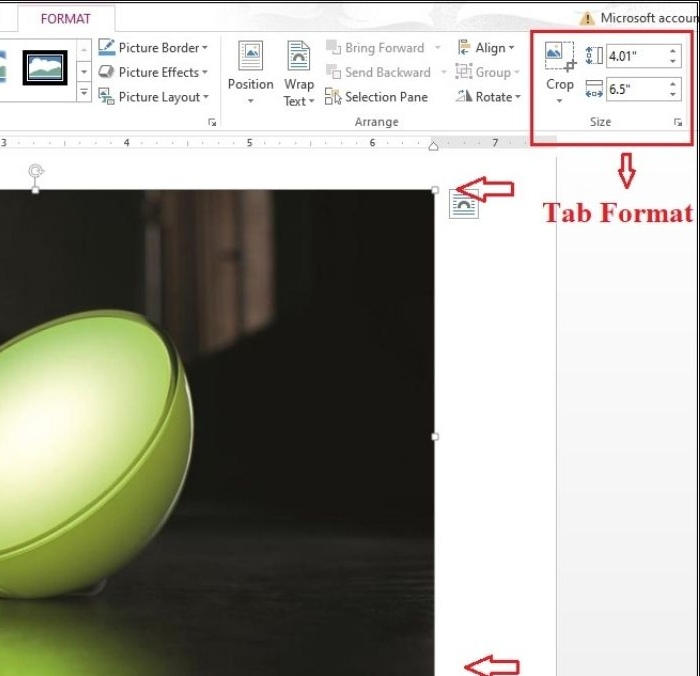This screenshot has width=700, height=676.
Task: Open the Picture Styles dialog launcher
Action: coord(212,122)
